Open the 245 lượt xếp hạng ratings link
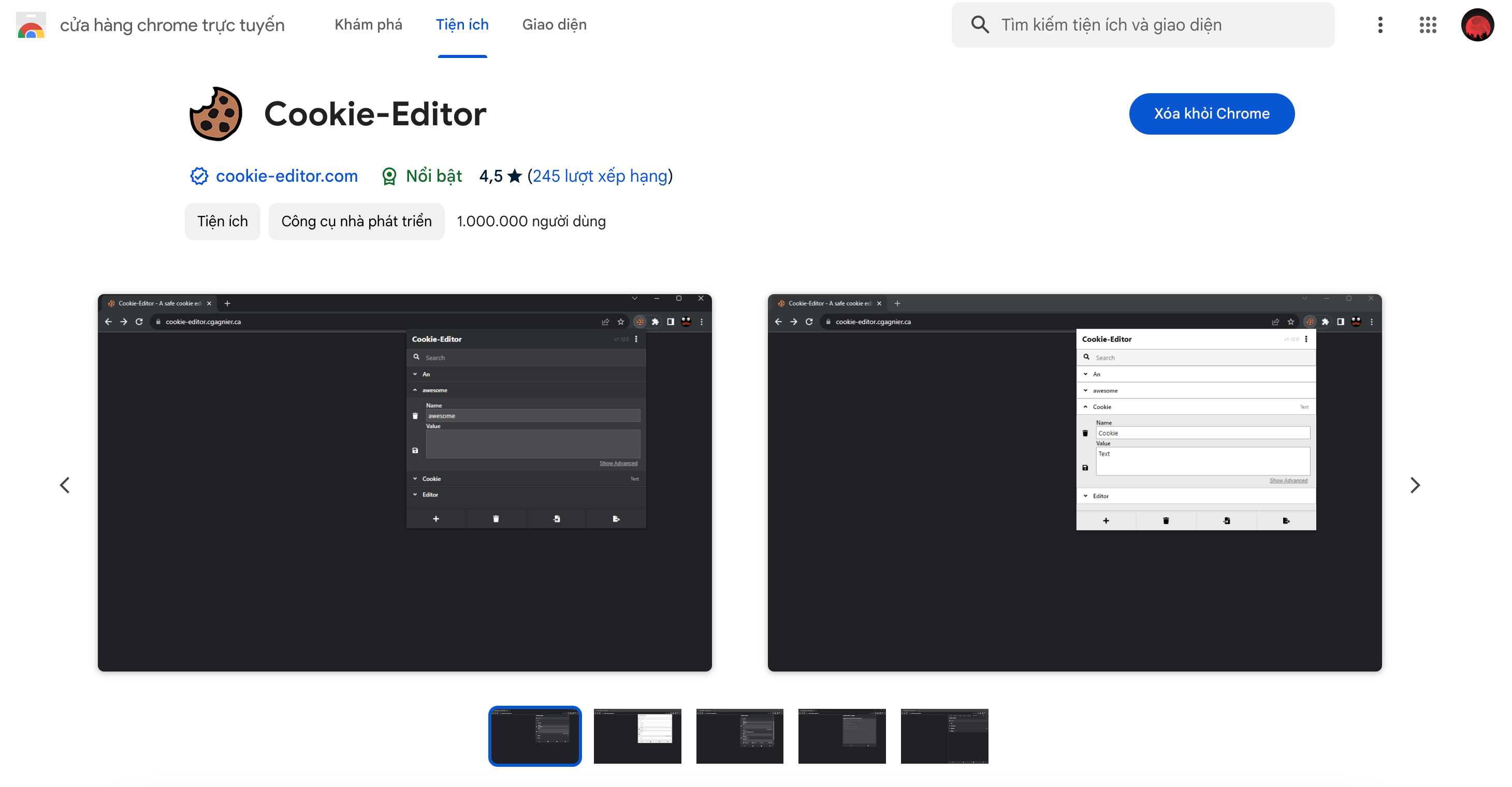Image resolution: width=1512 pixels, height=787 pixels. (600, 176)
